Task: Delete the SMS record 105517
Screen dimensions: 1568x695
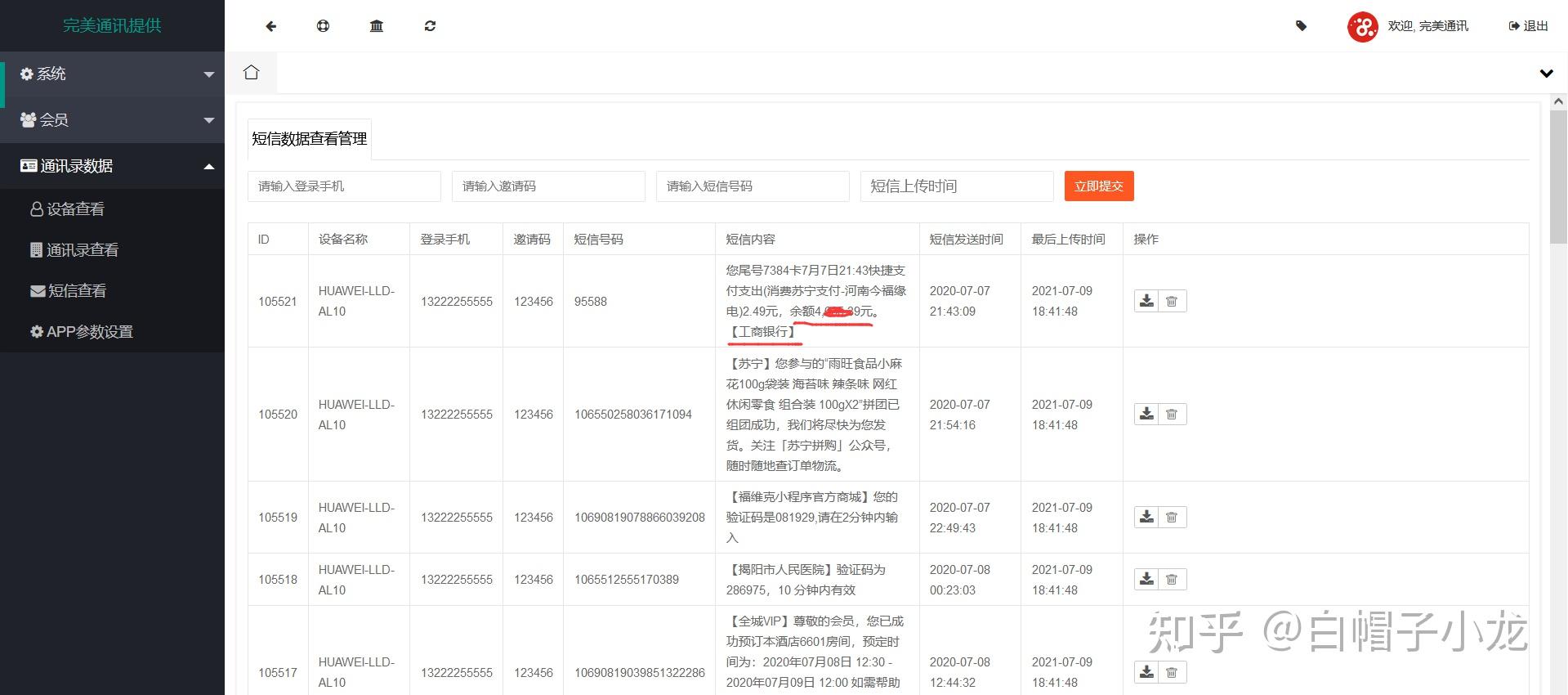Action: [x=1172, y=672]
